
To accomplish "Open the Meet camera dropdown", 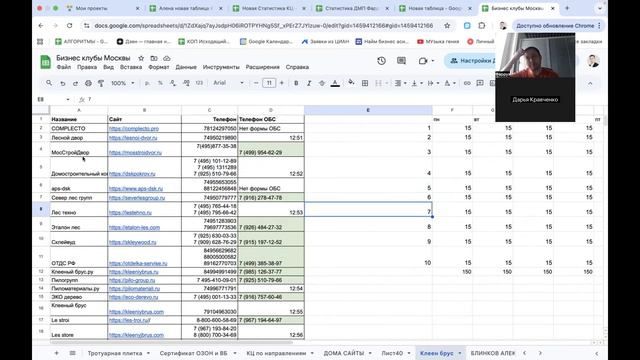I will (426, 61).
